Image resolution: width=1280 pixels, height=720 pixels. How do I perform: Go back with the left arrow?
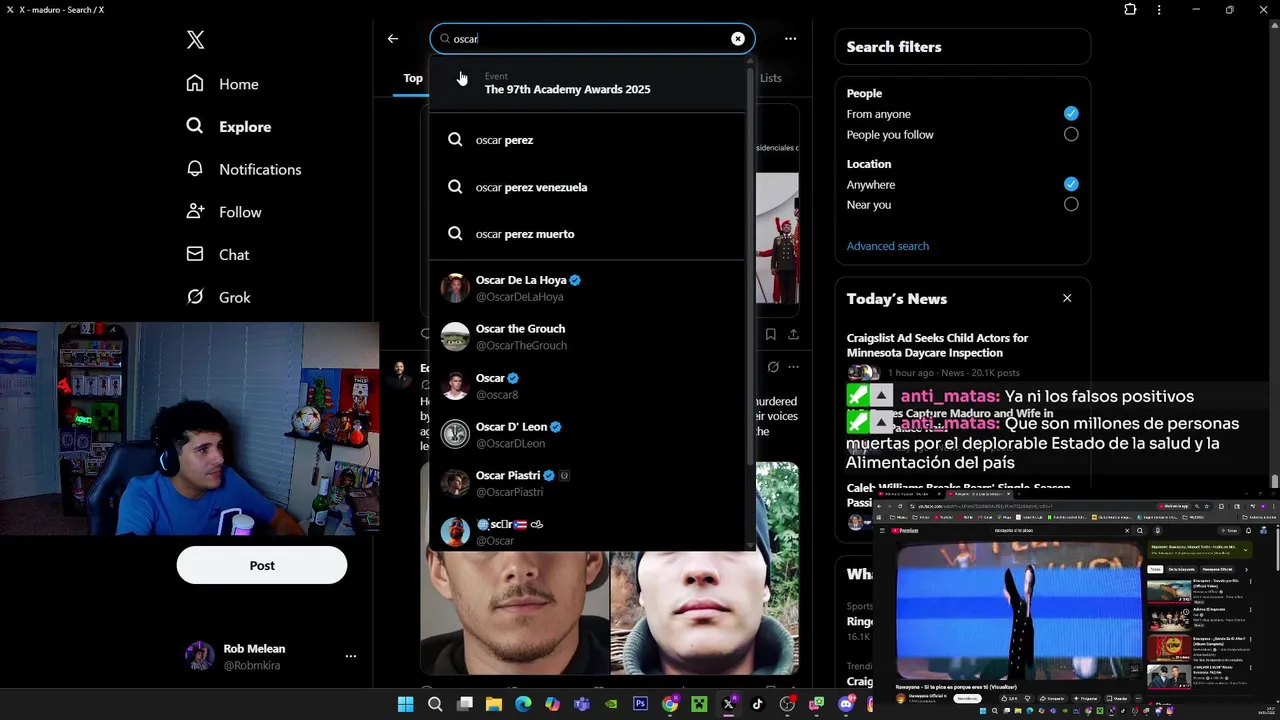click(x=393, y=39)
